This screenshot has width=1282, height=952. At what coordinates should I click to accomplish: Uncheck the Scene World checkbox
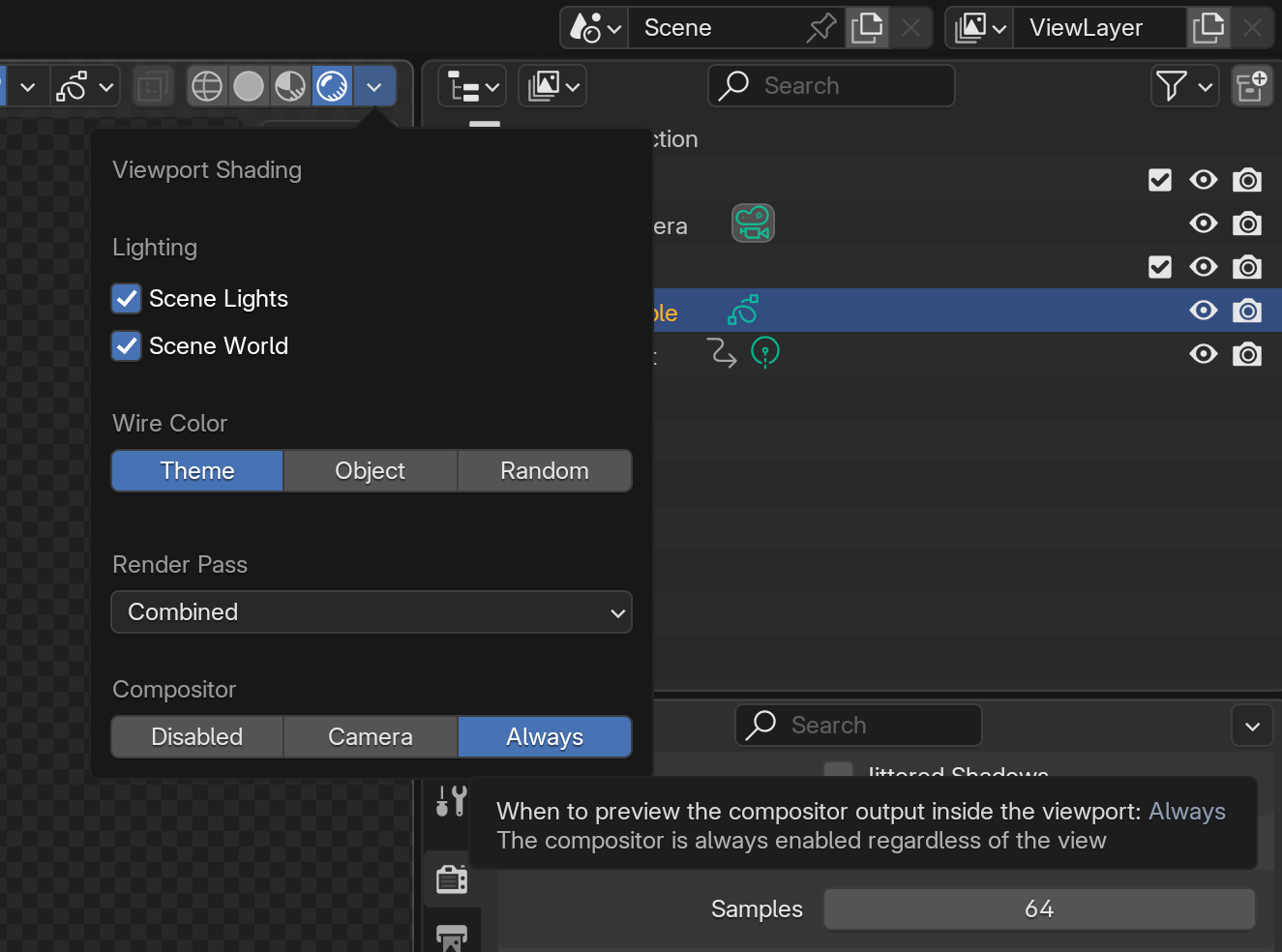pyautogui.click(x=127, y=345)
